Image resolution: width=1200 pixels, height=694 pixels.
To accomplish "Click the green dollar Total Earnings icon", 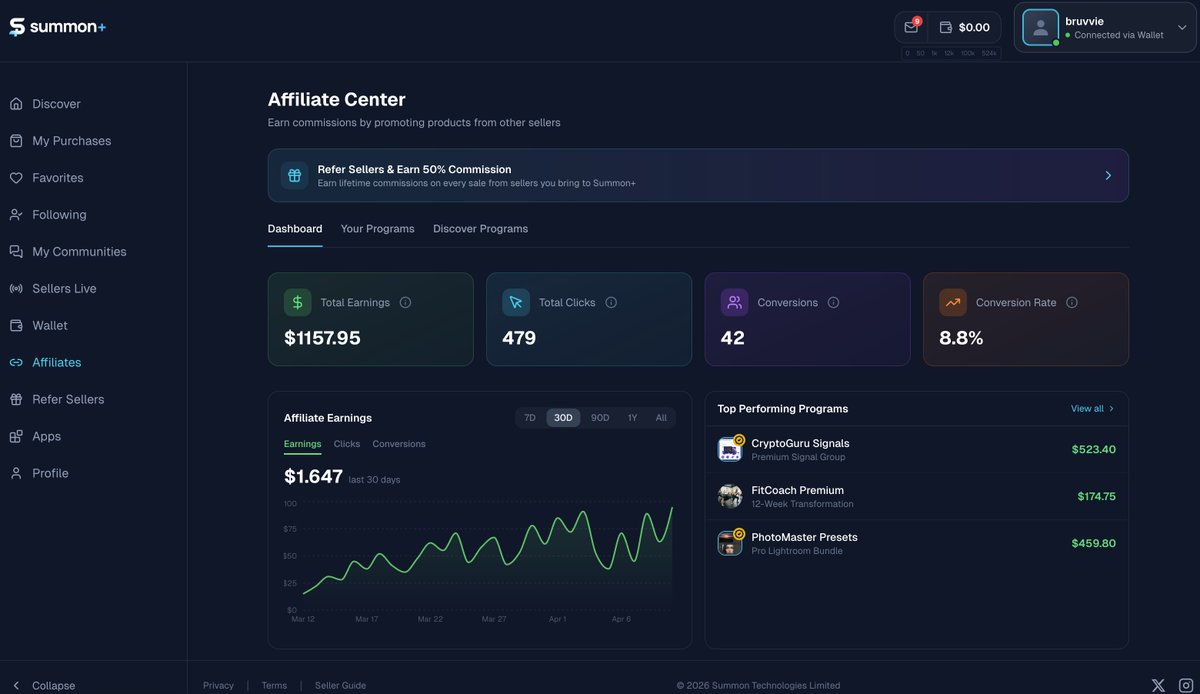I will [x=298, y=302].
